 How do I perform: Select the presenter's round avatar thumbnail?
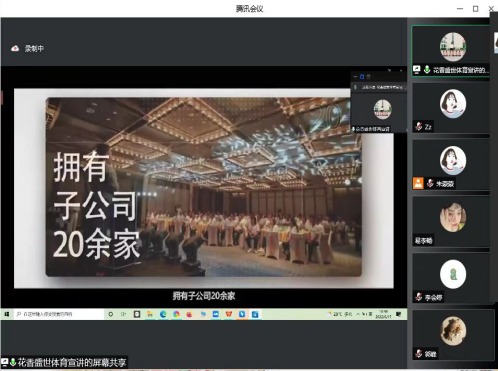453,47
